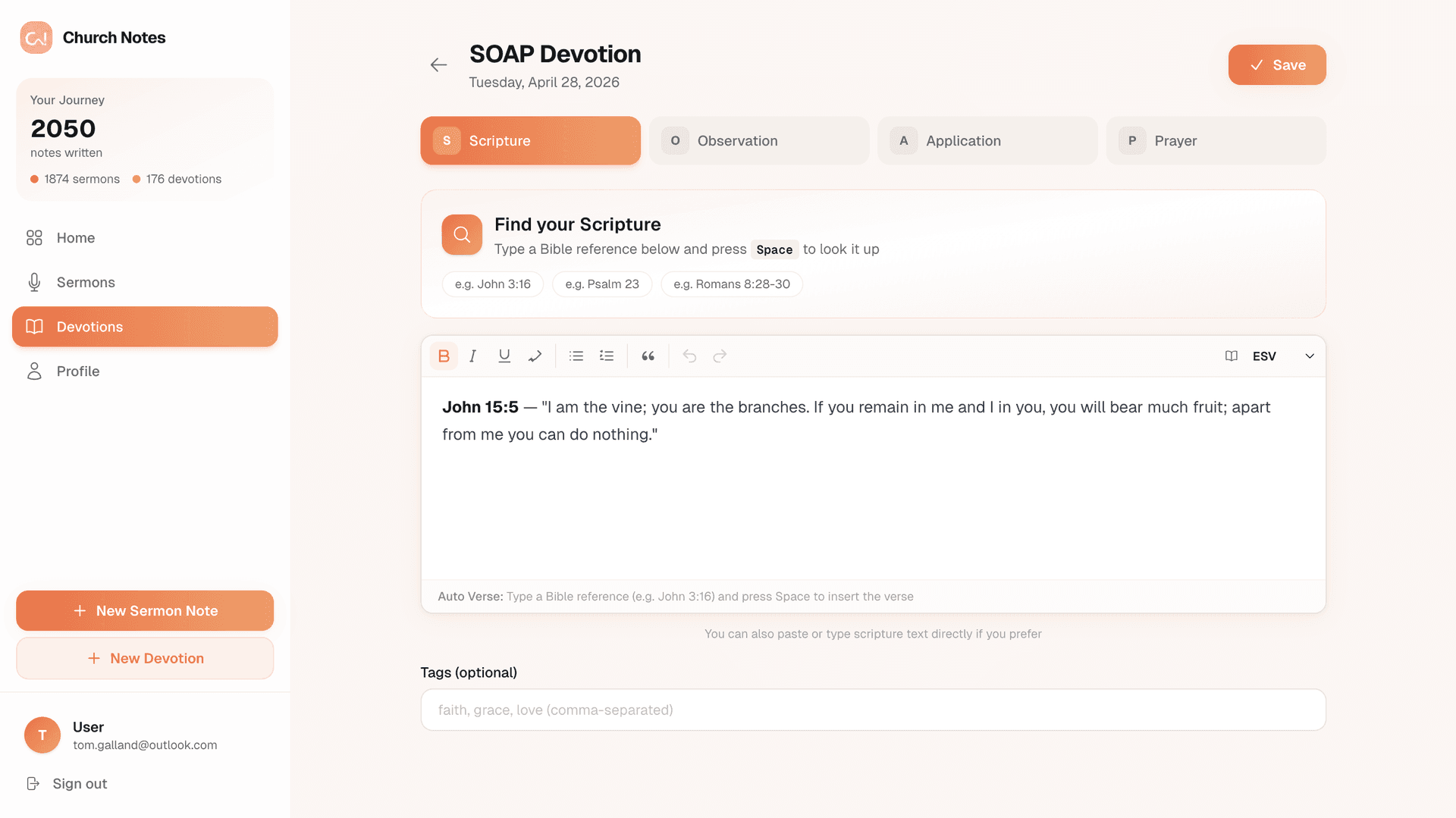Image resolution: width=1456 pixels, height=818 pixels.
Task: Save the SOAP Devotion
Action: 1276,64
